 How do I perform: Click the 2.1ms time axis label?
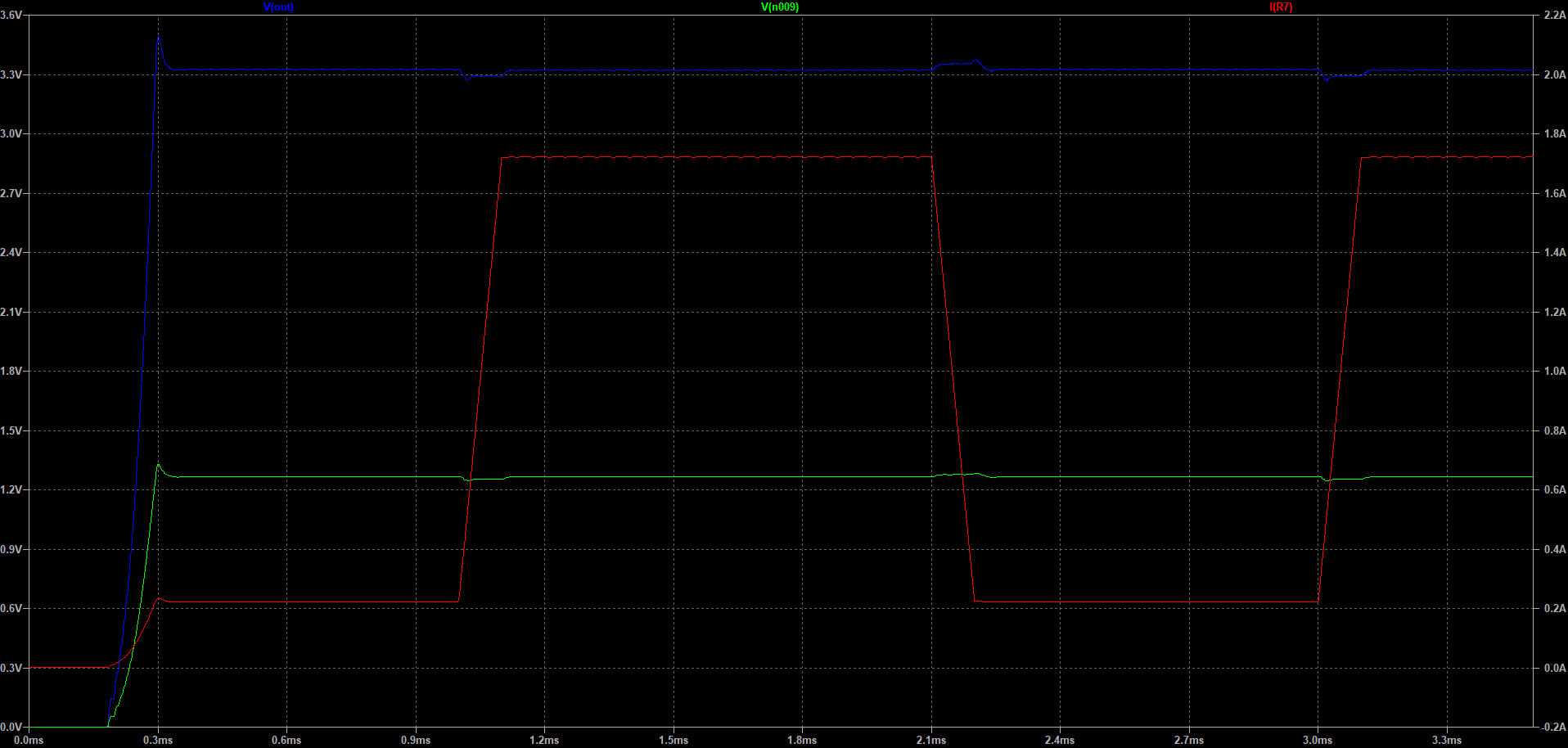coord(931,740)
